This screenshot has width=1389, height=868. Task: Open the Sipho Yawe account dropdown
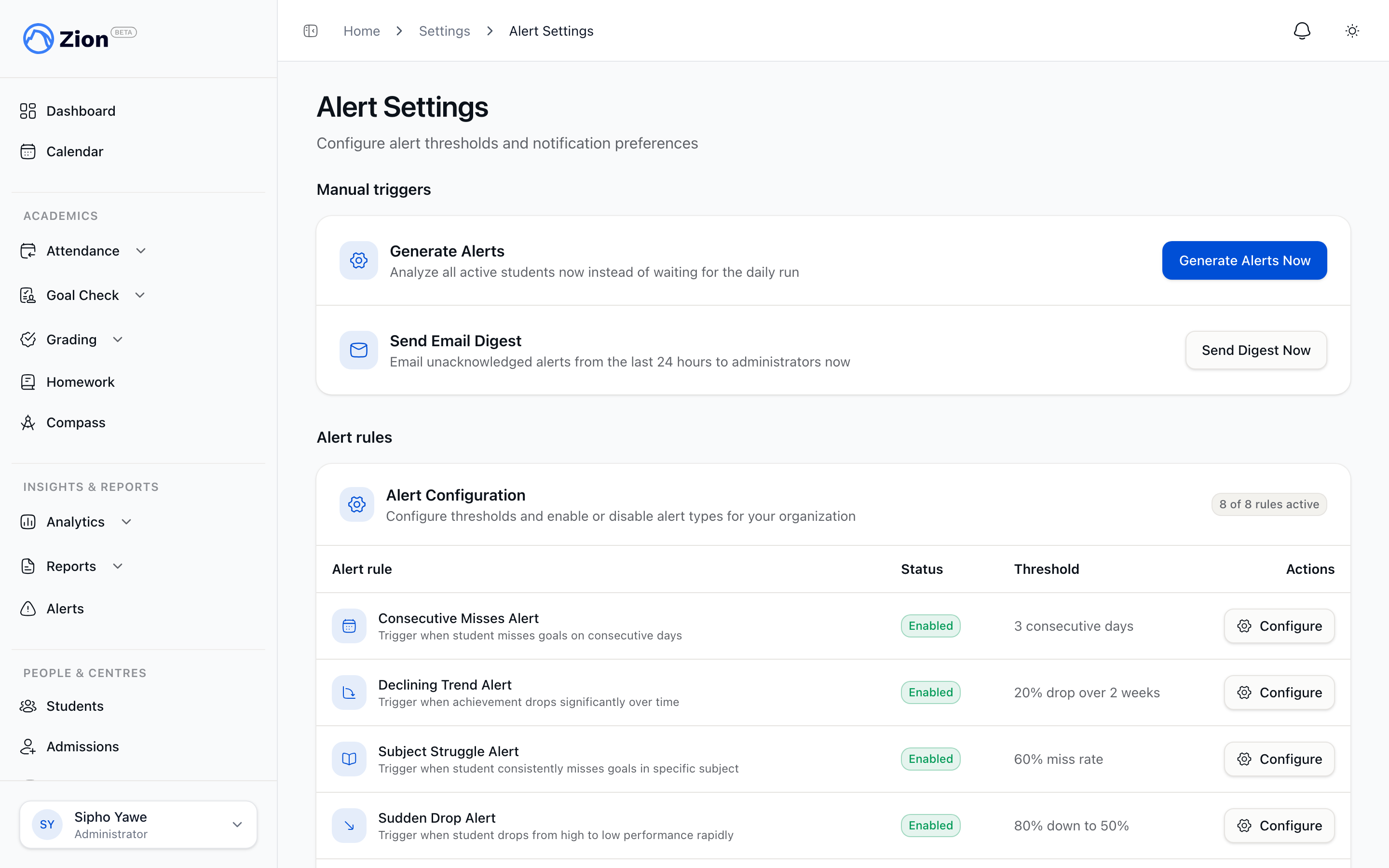click(138, 825)
